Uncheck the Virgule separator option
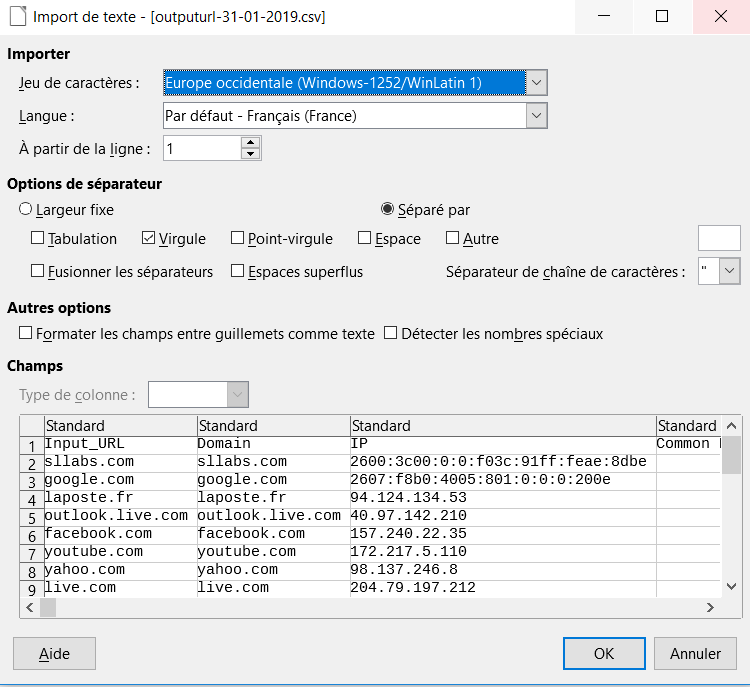 coord(149,239)
